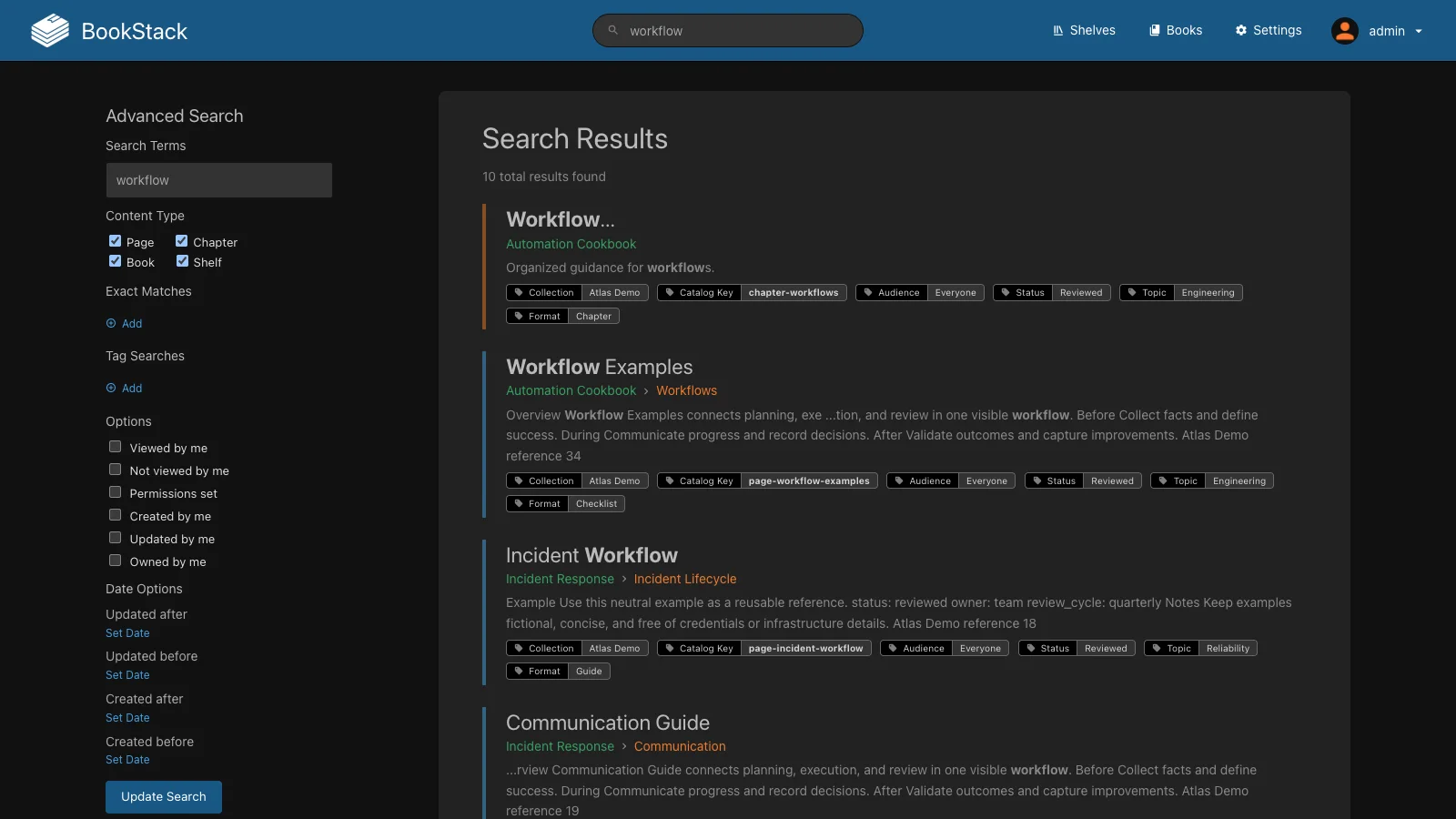
Task: Click tag icon of Format Chapter tag
Action: (519, 316)
